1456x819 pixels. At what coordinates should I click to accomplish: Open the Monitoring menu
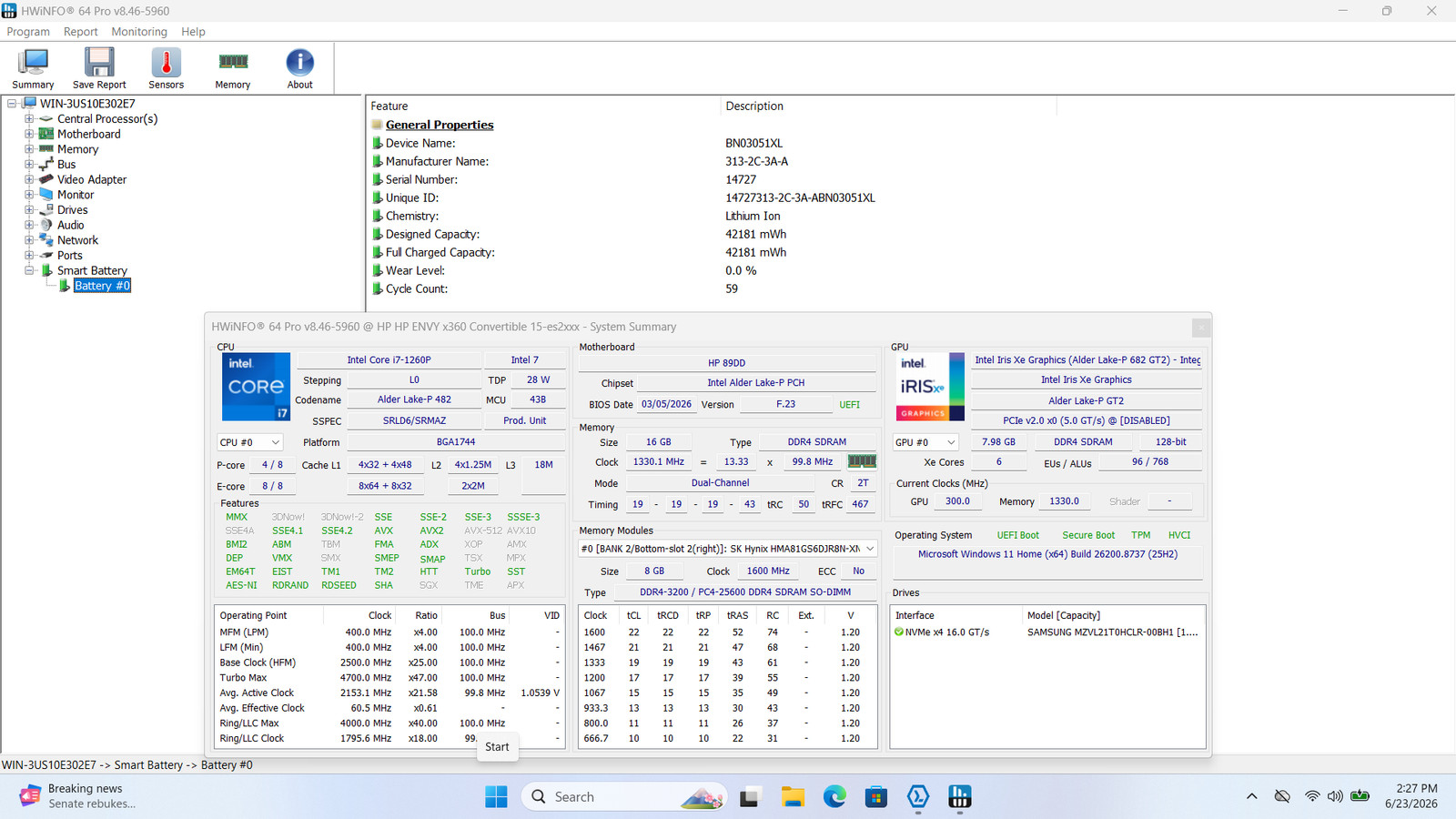[x=139, y=32]
